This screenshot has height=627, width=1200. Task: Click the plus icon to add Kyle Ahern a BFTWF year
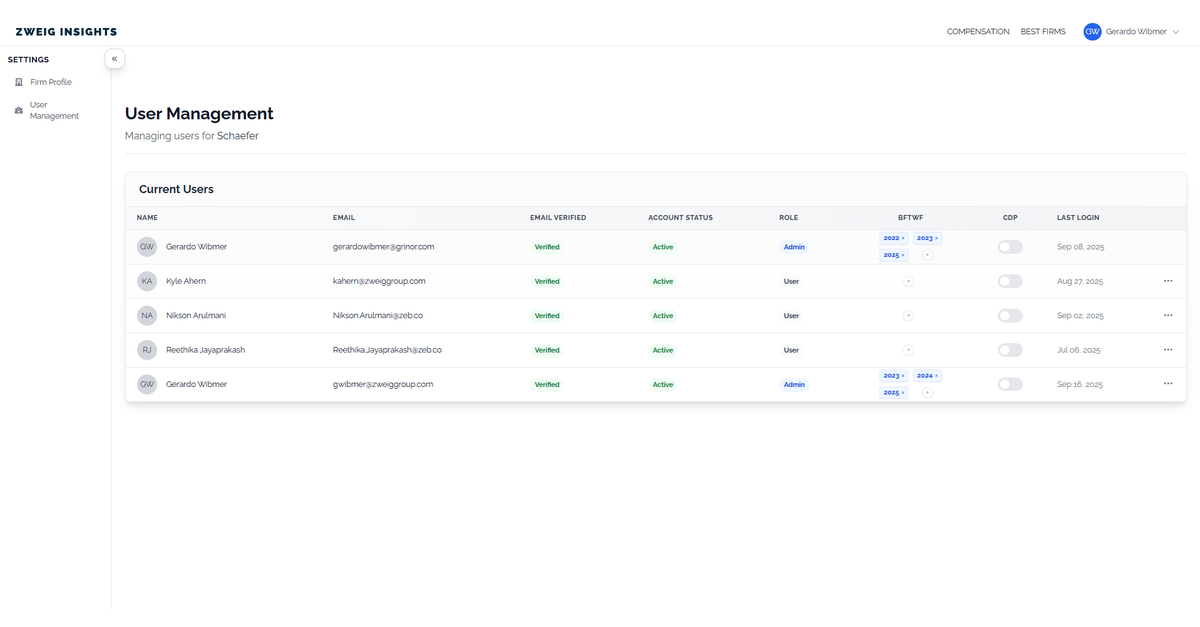coord(908,281)
